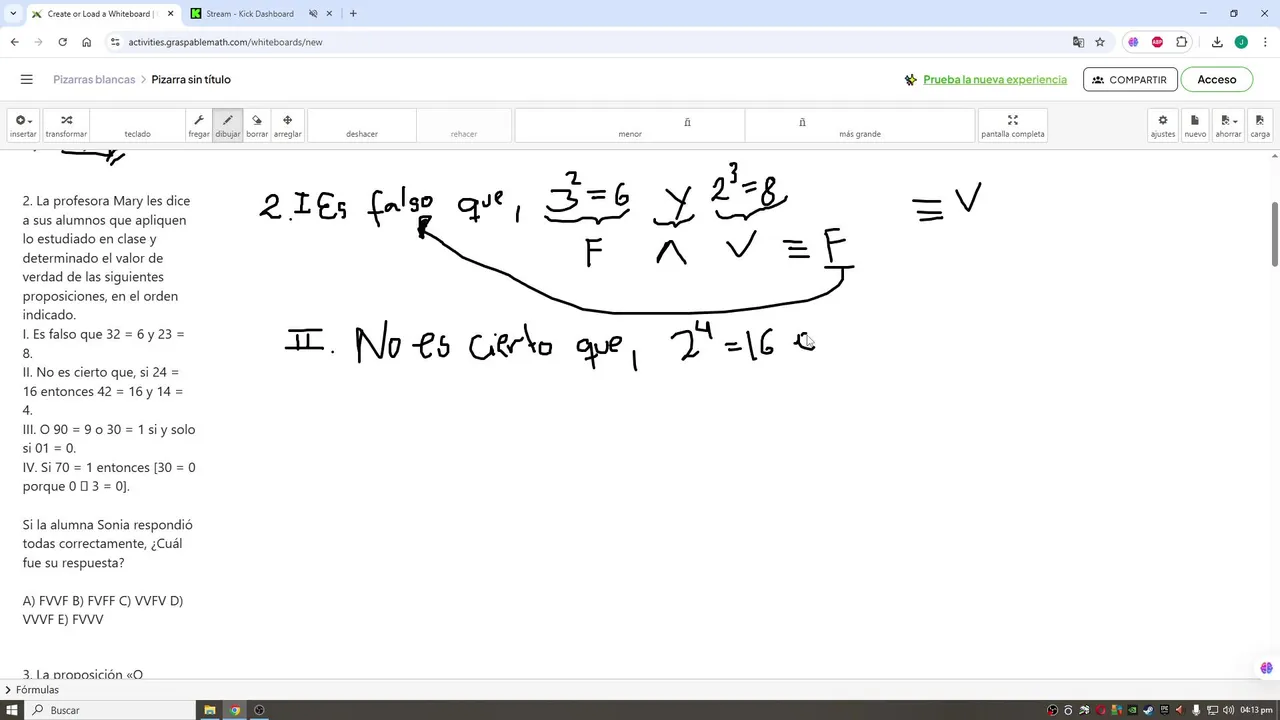Open a new browser tab

pyautogui.click(x=353, y=14)
